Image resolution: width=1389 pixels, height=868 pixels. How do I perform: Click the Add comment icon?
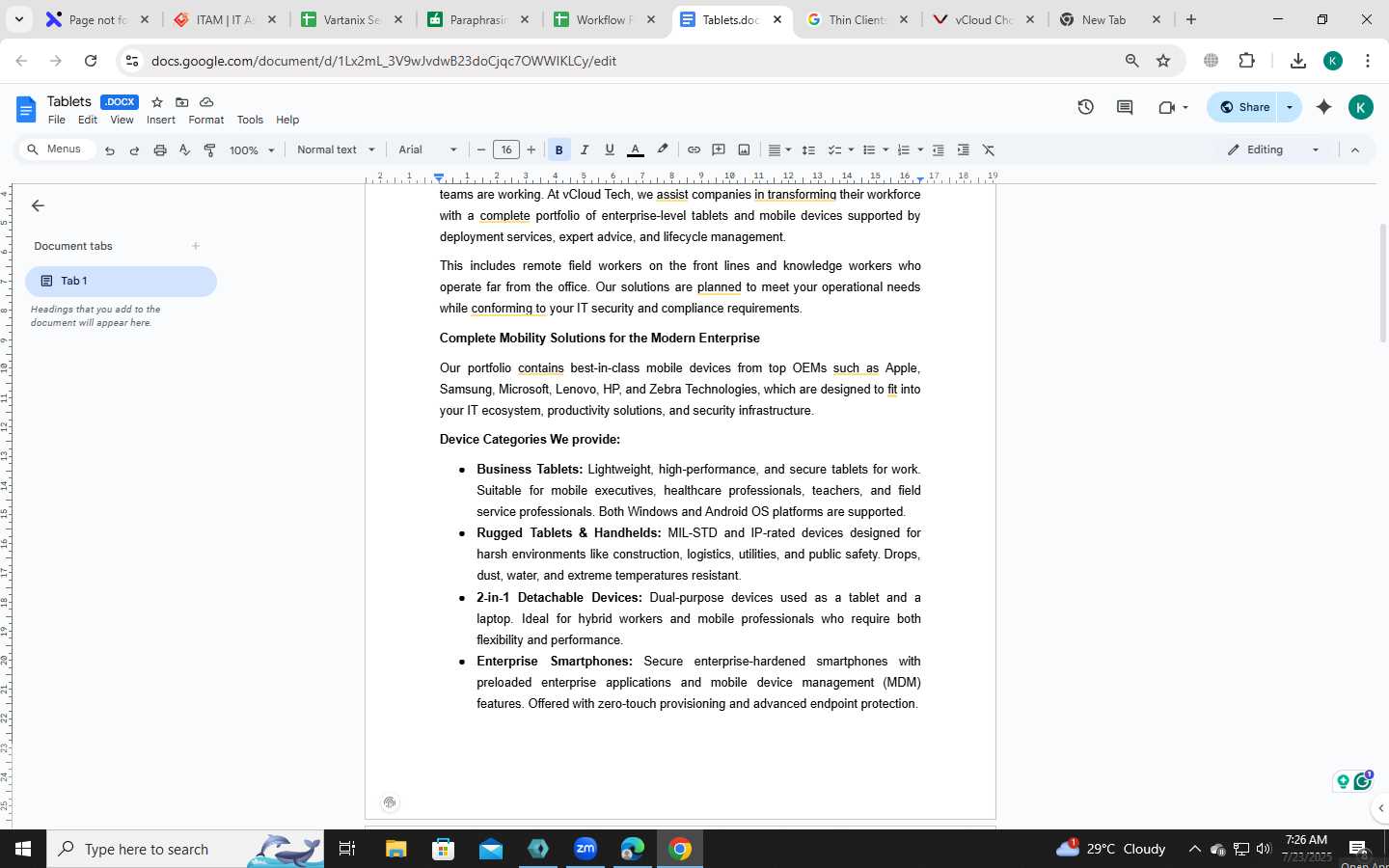(719, 150)
